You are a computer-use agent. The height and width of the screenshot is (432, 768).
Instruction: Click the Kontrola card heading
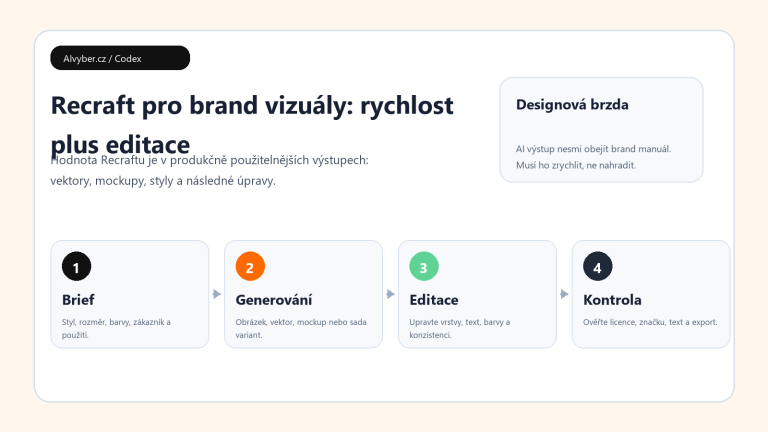(612, 300)
